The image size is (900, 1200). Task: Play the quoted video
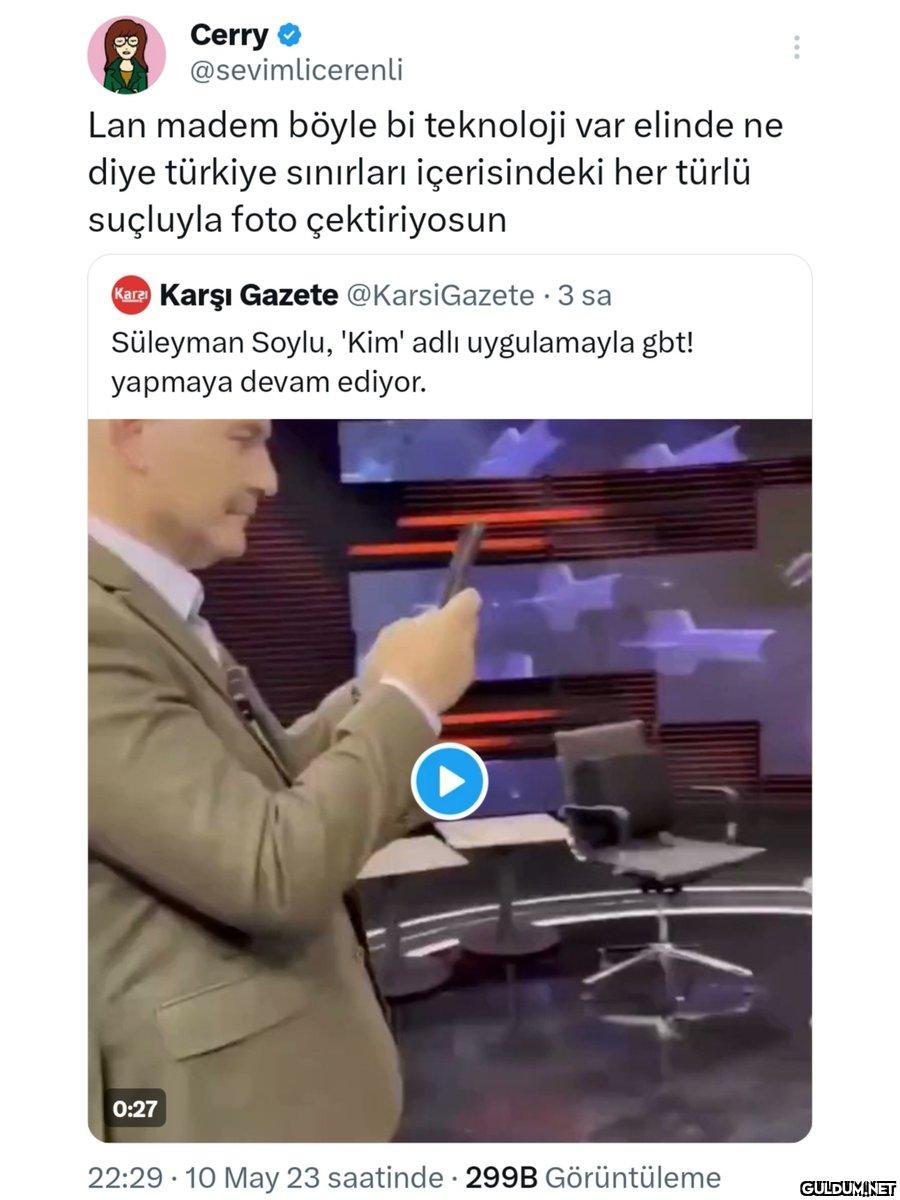tap(449, 781)
